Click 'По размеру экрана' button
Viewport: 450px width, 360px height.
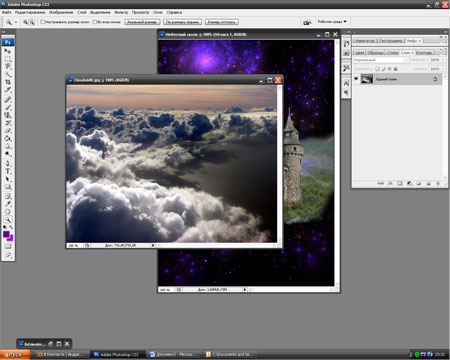[183, 22]
